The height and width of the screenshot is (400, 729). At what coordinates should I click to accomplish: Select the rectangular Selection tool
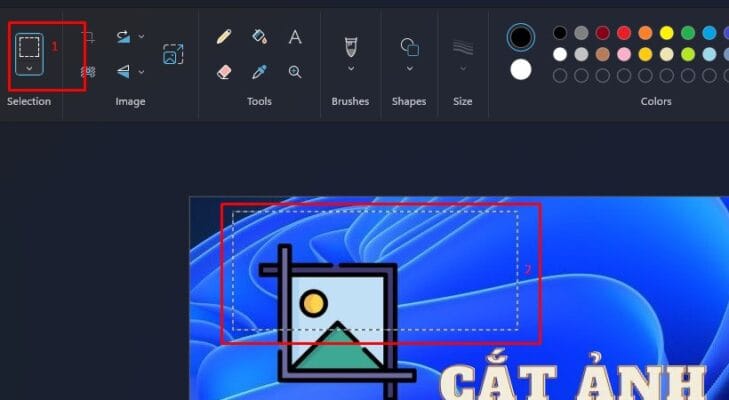[x=29, y=47]
